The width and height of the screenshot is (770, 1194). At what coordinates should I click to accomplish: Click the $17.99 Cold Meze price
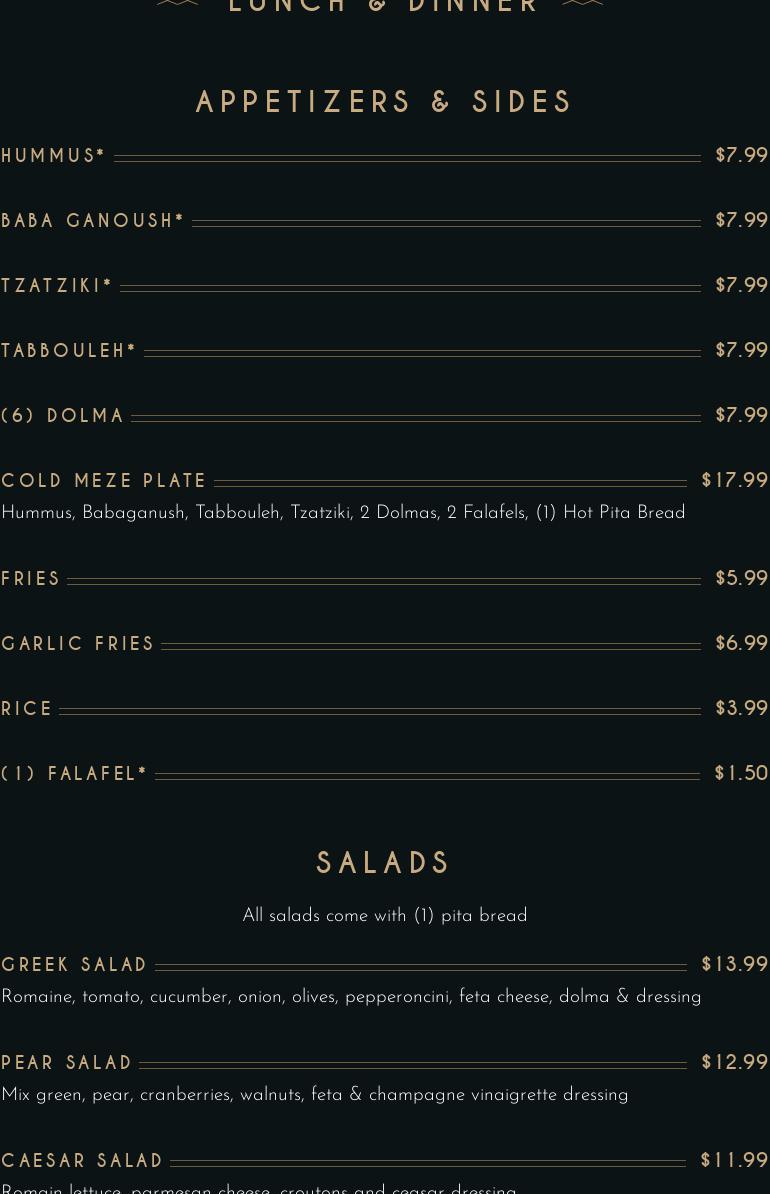tap(734, 480)
